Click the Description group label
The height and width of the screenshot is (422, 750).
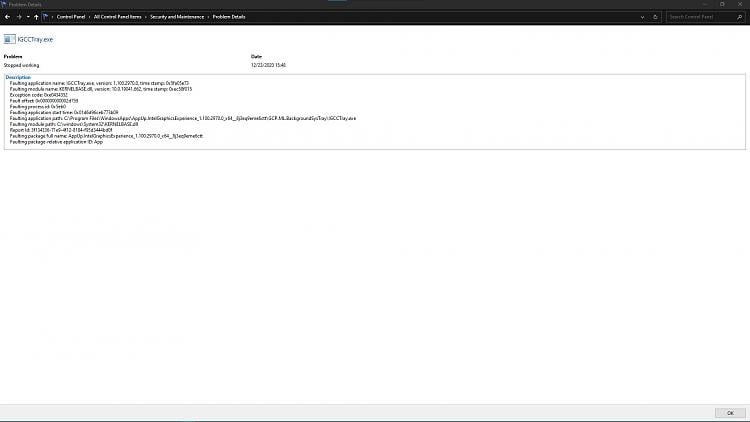click(18, 77)
